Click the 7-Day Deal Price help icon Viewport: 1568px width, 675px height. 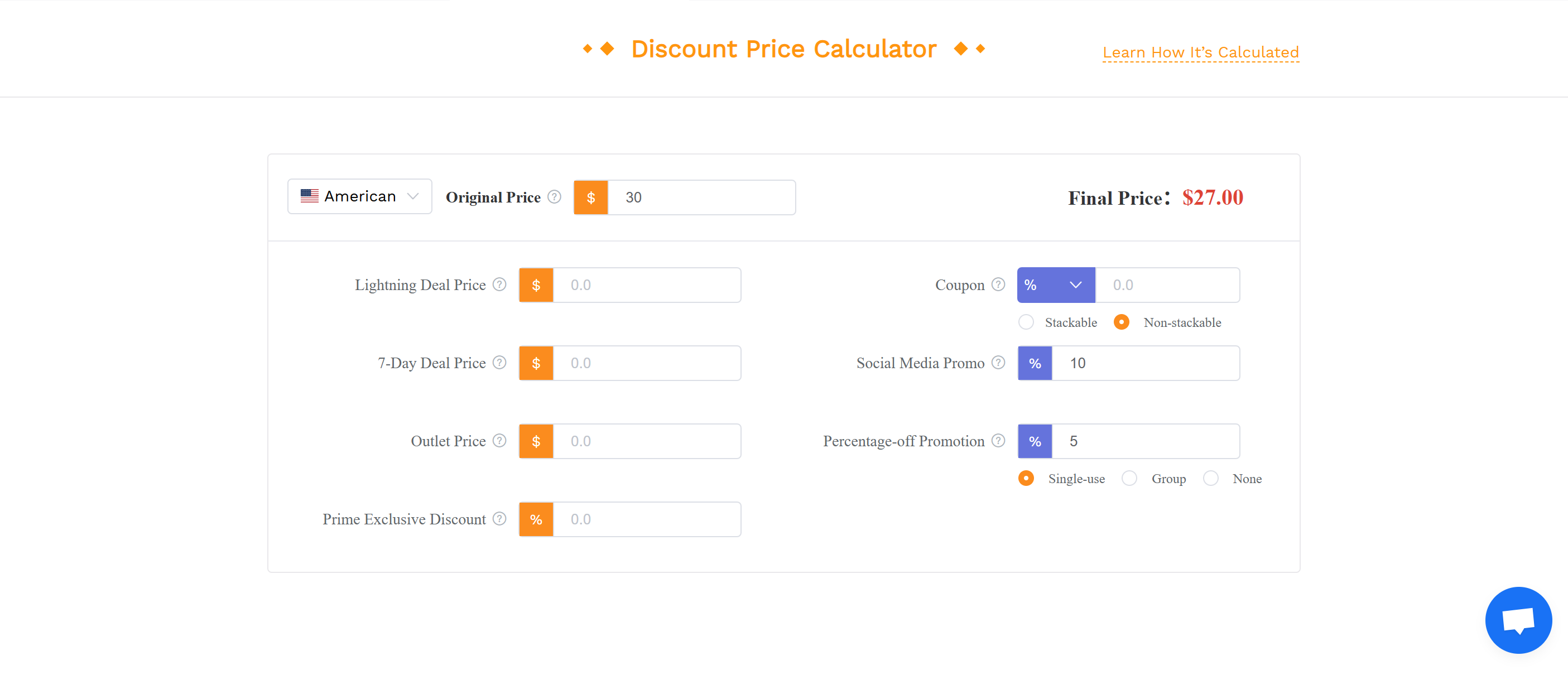[499, 362]
